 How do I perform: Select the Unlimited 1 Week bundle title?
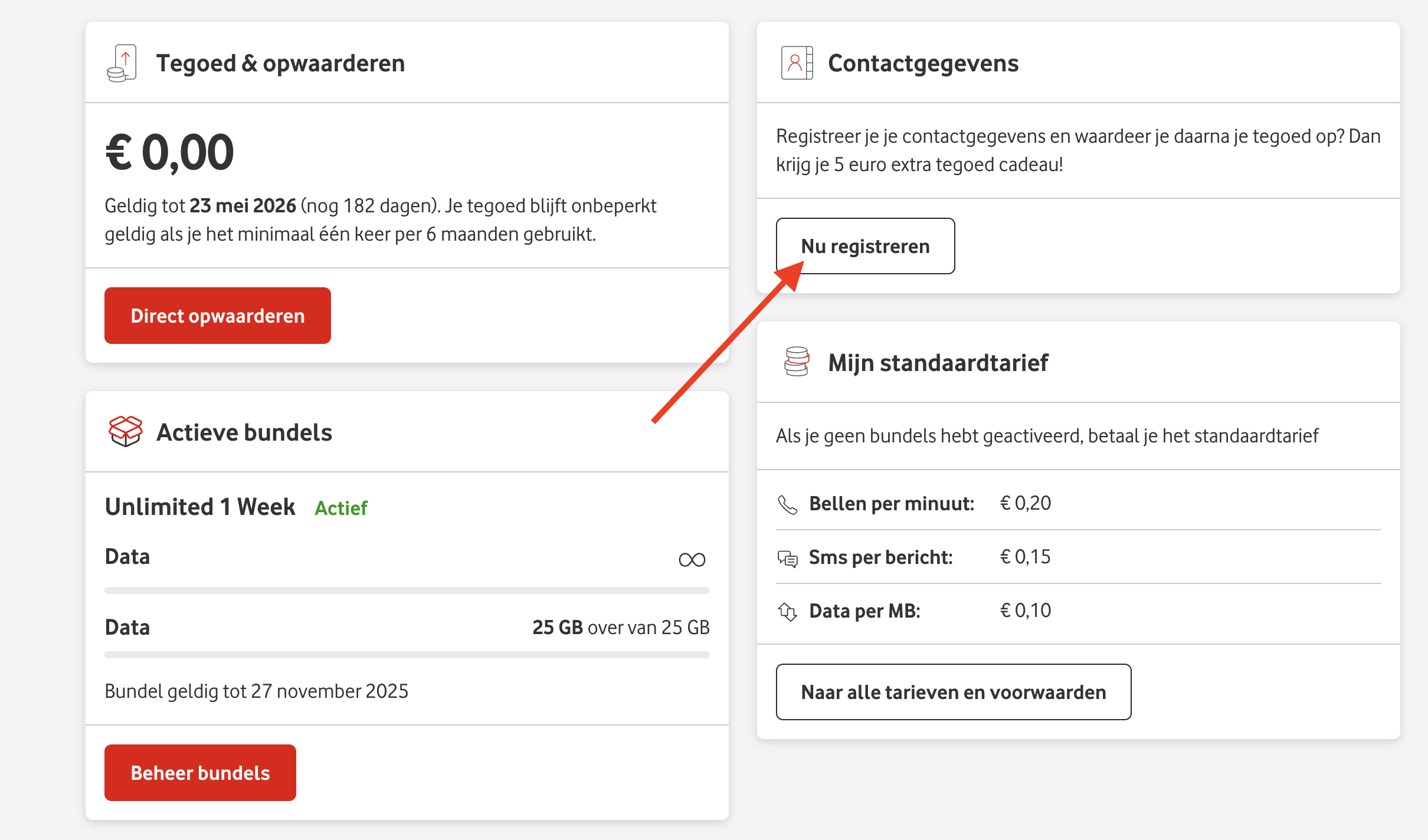coord(200,507)
